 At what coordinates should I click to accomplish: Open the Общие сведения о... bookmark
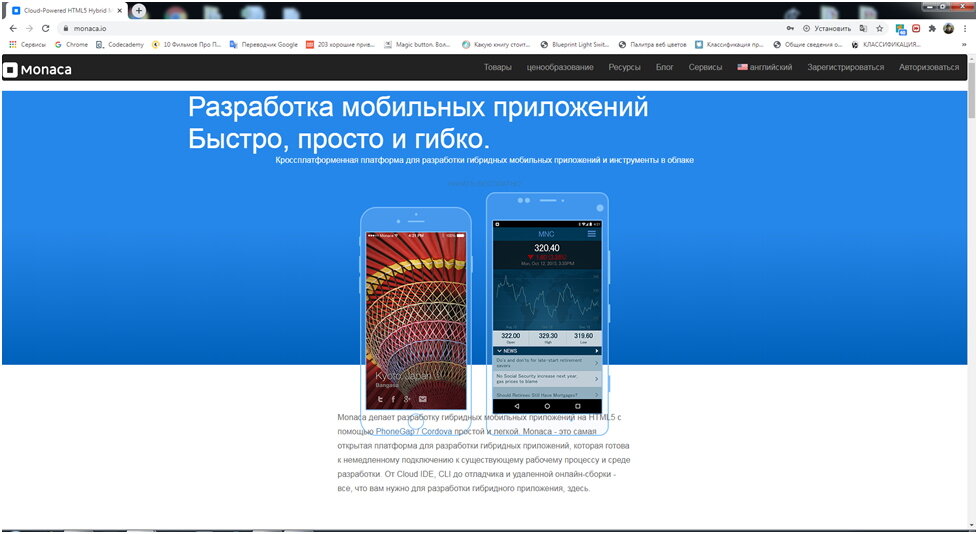click(808, 45)
